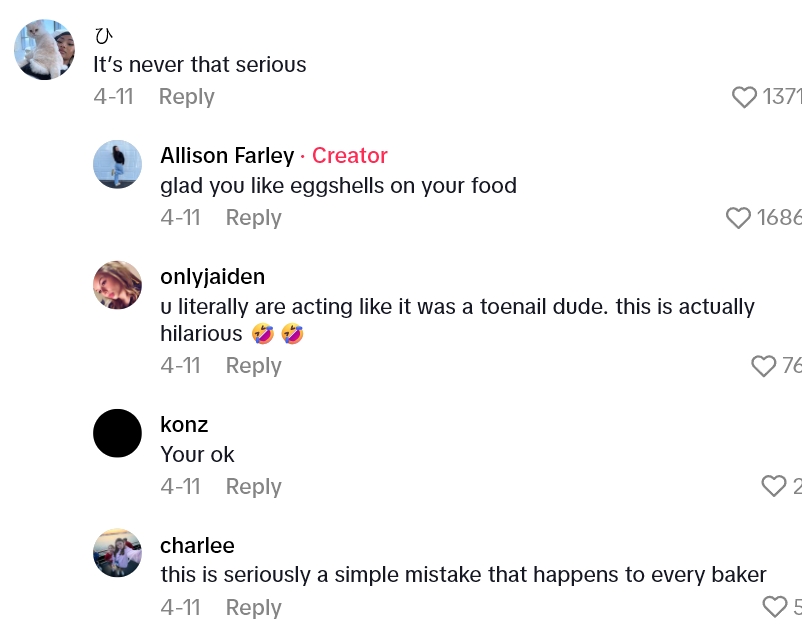Open the cat profile picture
Screen dimensions: 802x642
[x=45, y=50]
